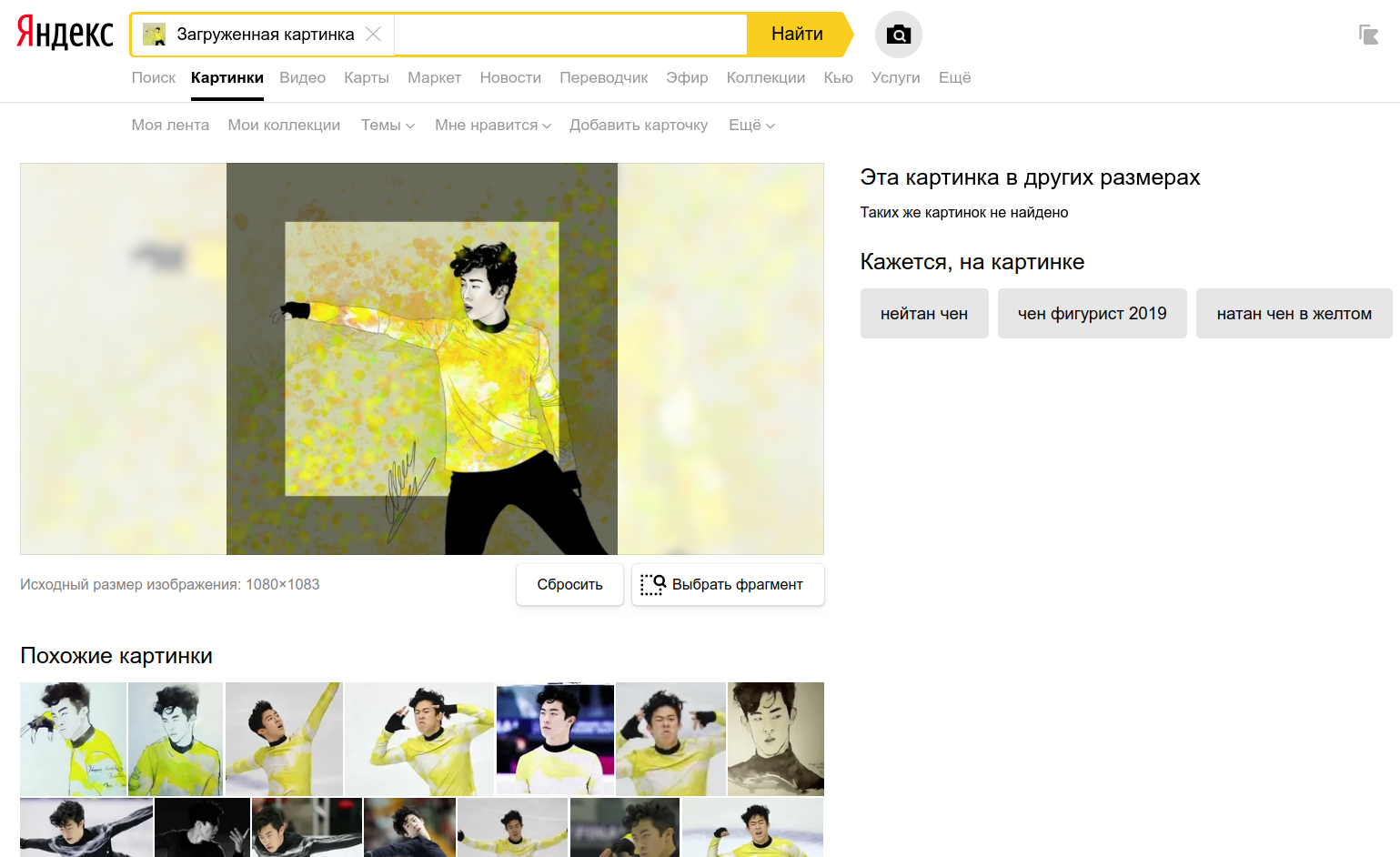Click the Сбросить reset button
Viewport: 1400px width, 857px height.
click(569, 584)
